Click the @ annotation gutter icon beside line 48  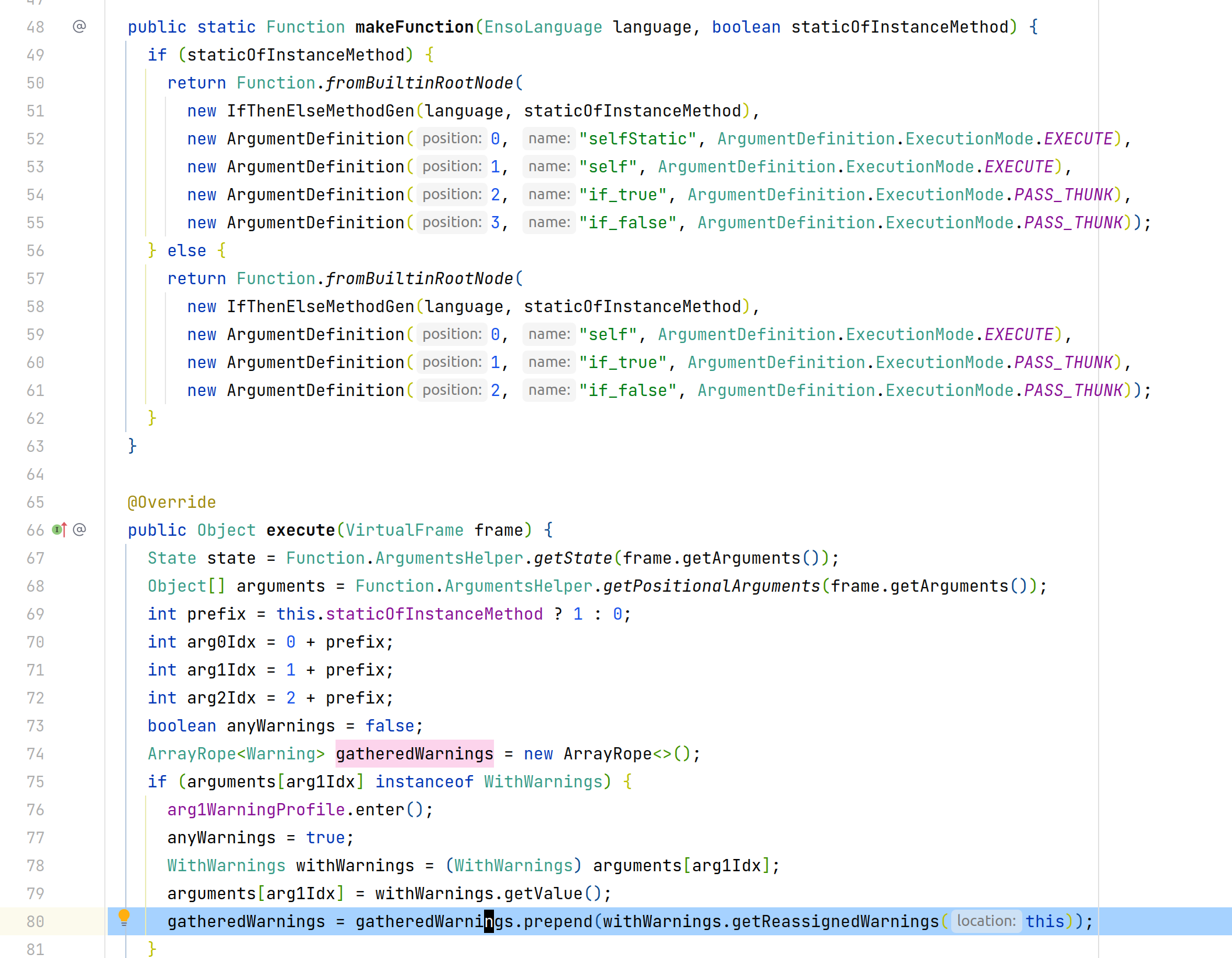click(79, 26)
